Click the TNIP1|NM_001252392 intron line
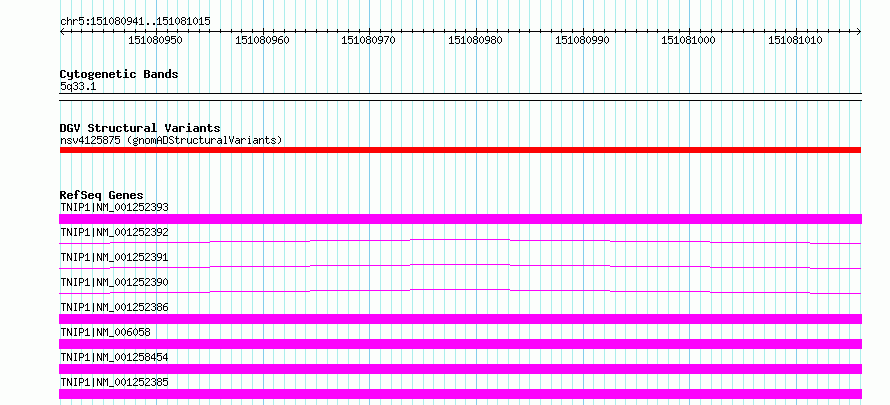Screen dimensions: 890x405 pos(460,242)
